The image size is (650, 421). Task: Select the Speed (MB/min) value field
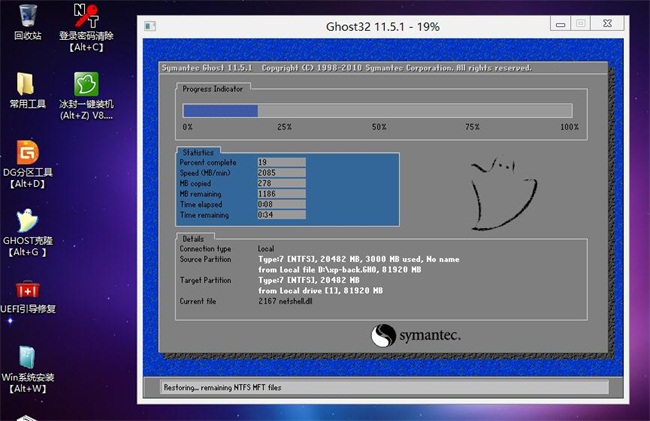tap(280, 172)
